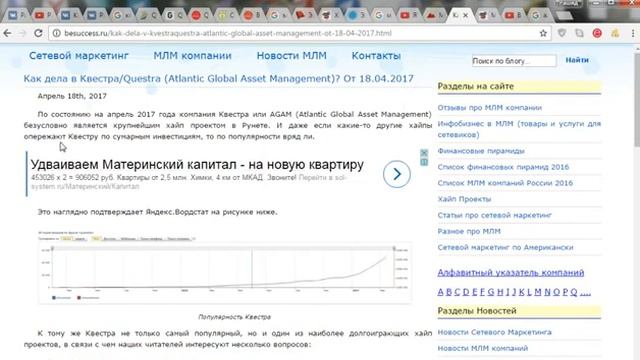Open the Сетевой маркетинг menu
Image resolution: width=640 pixels, height=360 pixels.
point(79,56)
